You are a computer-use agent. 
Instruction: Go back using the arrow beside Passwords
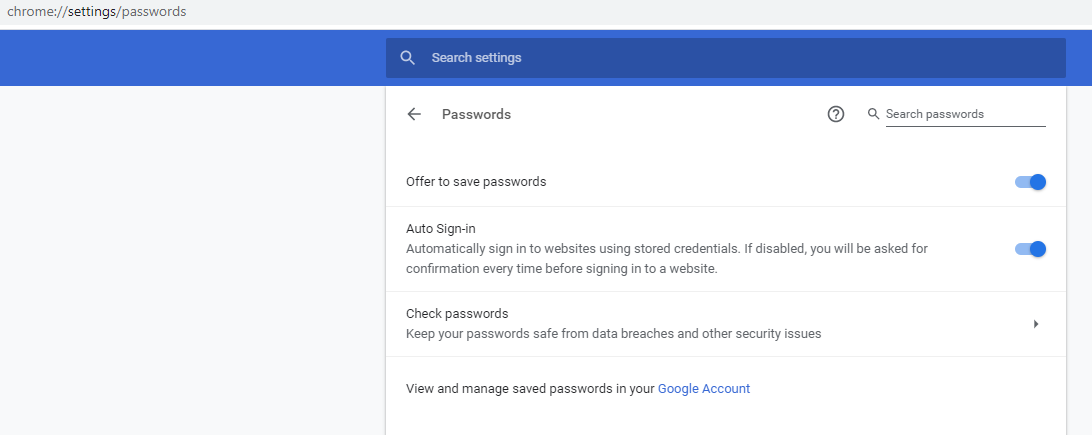pyautogui.click(x=414, y=114)
